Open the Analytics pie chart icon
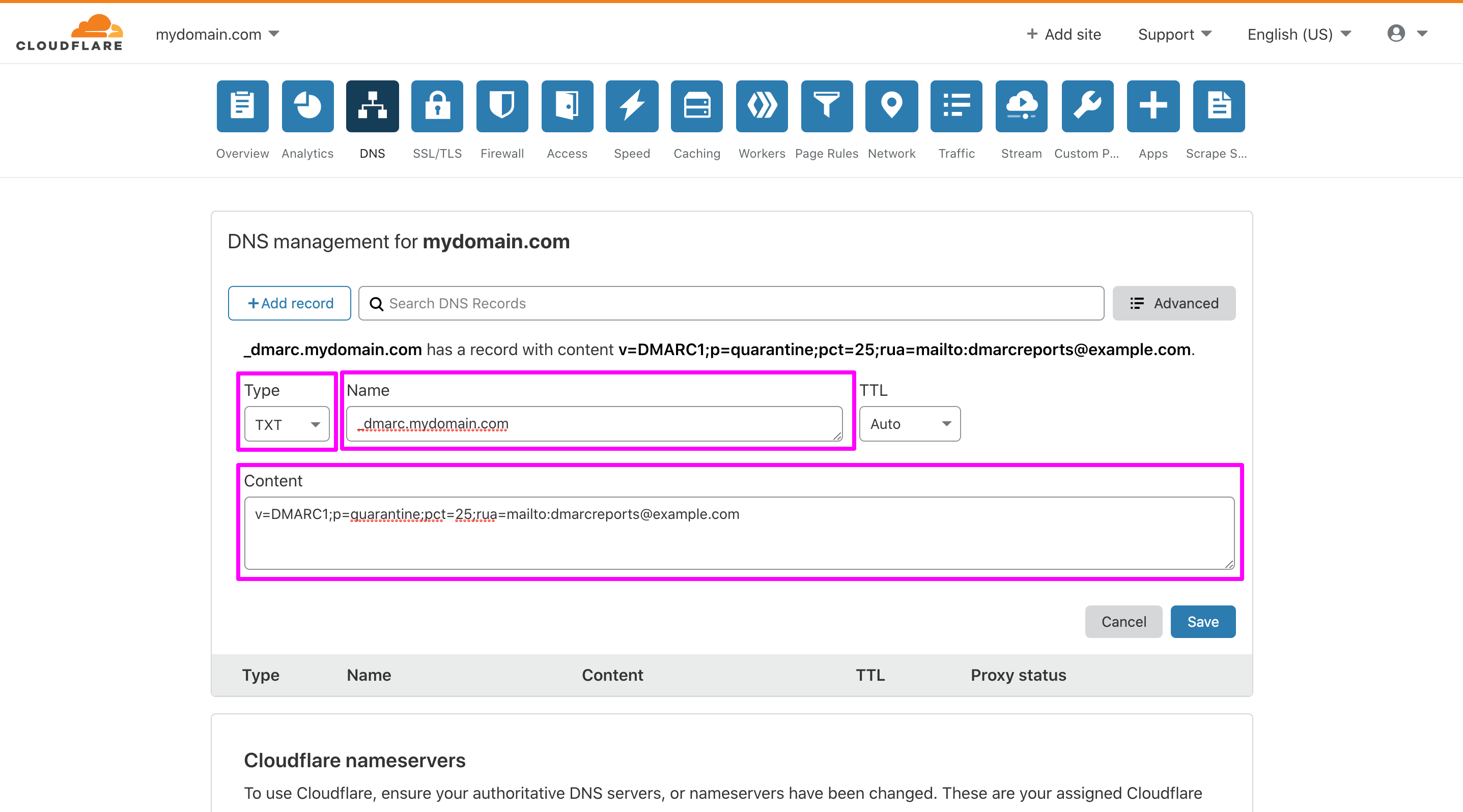The image size is (1463, 812). 307,106
